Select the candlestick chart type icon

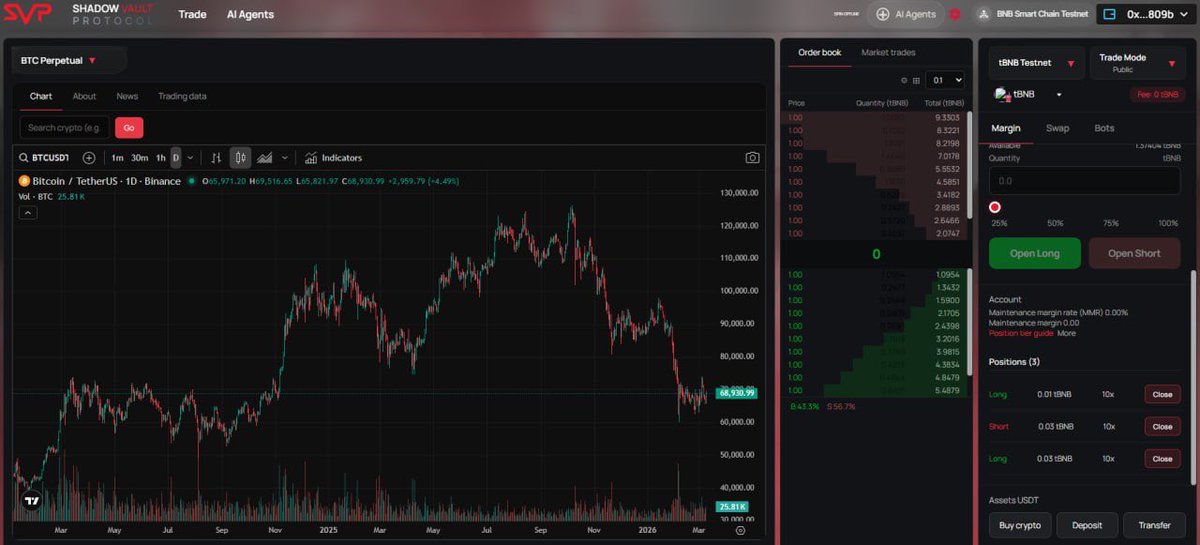point(240,158)
